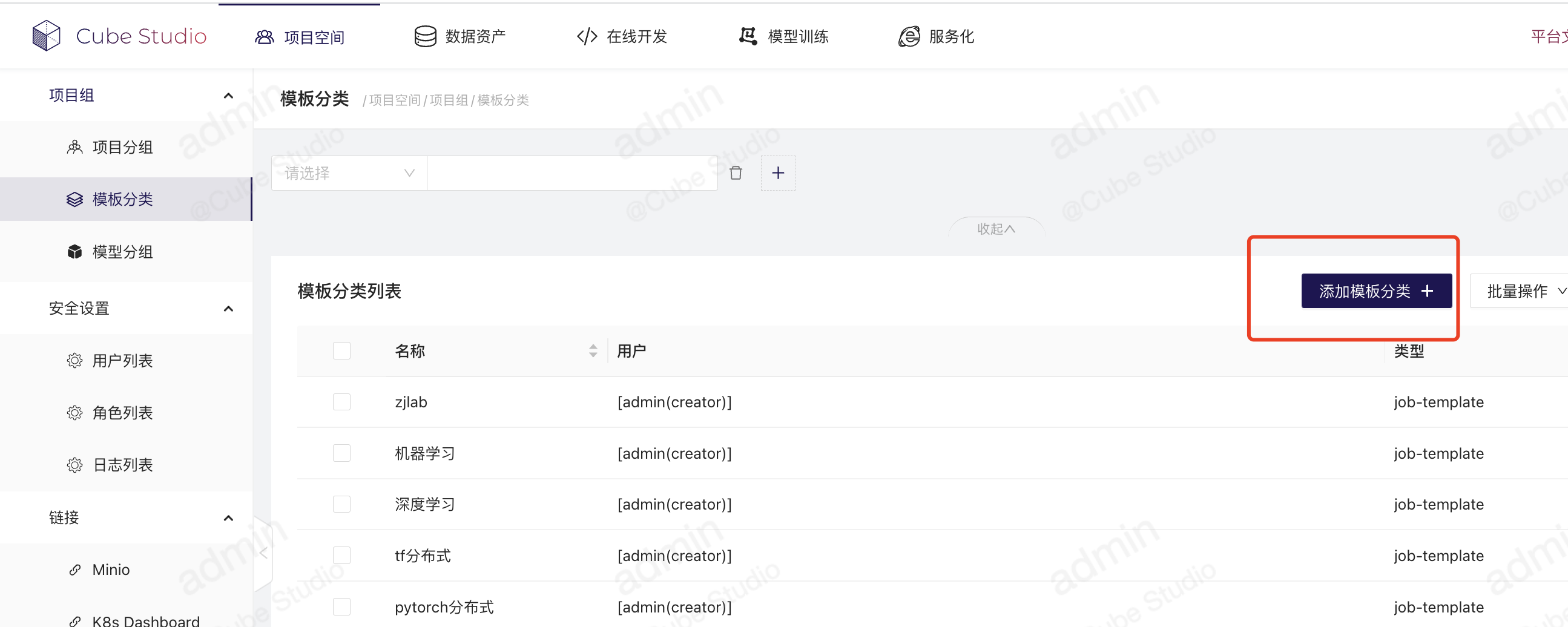This screenshot has width=1568, height=627.
Task: Check the zjlab row checkbox
Action: 341,402
